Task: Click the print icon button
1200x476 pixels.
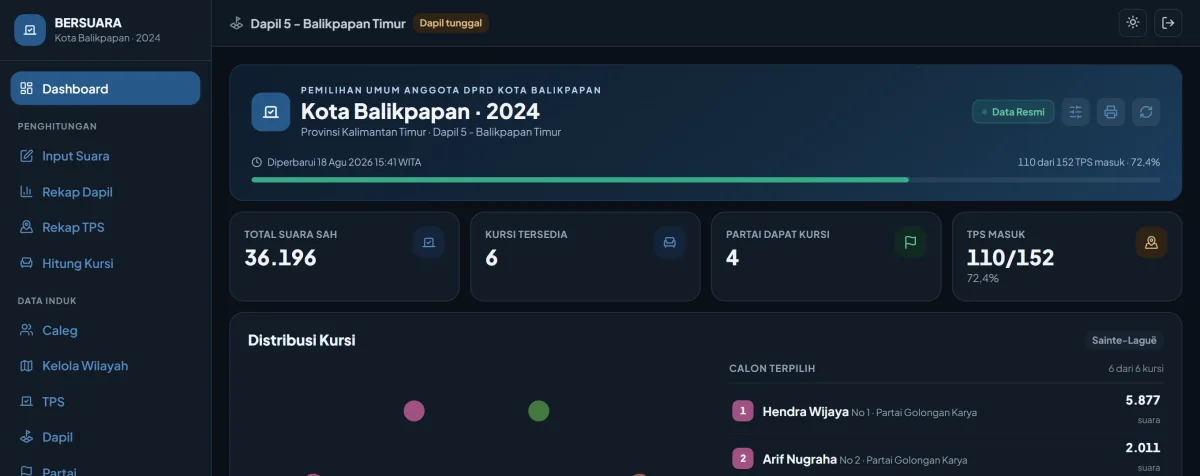Action: coord(1111,112)
